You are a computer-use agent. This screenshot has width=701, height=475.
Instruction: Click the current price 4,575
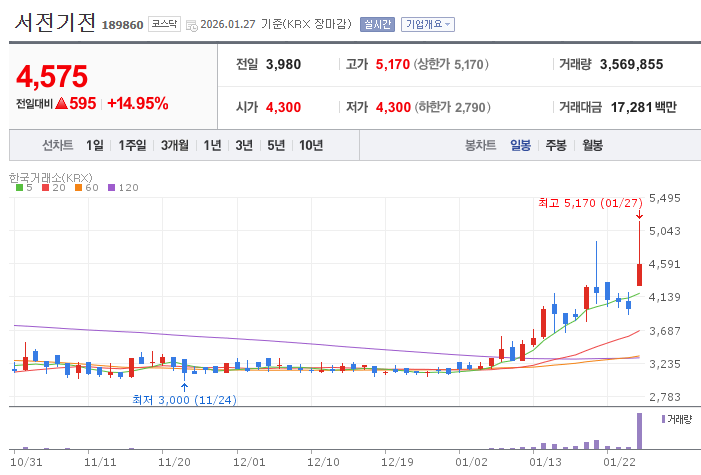pos(52,76)
